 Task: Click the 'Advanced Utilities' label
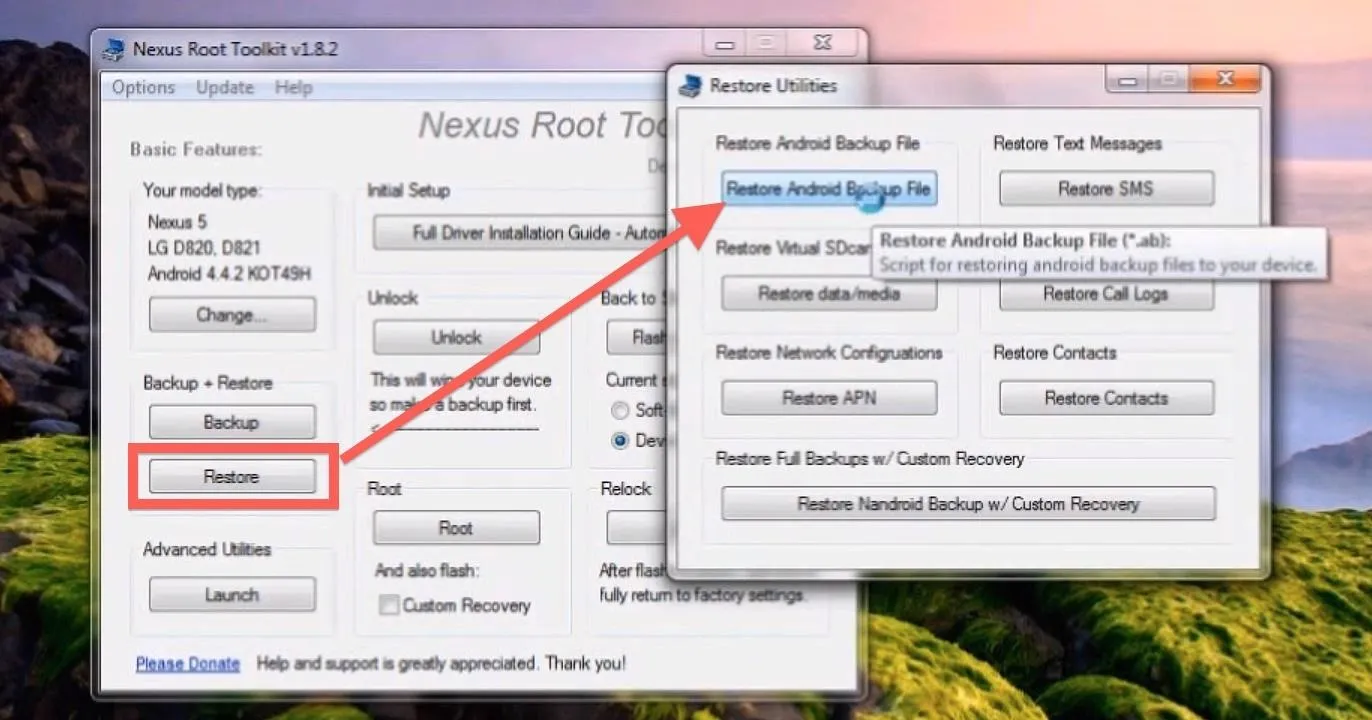pyautogui.click(x=207, y=549)
